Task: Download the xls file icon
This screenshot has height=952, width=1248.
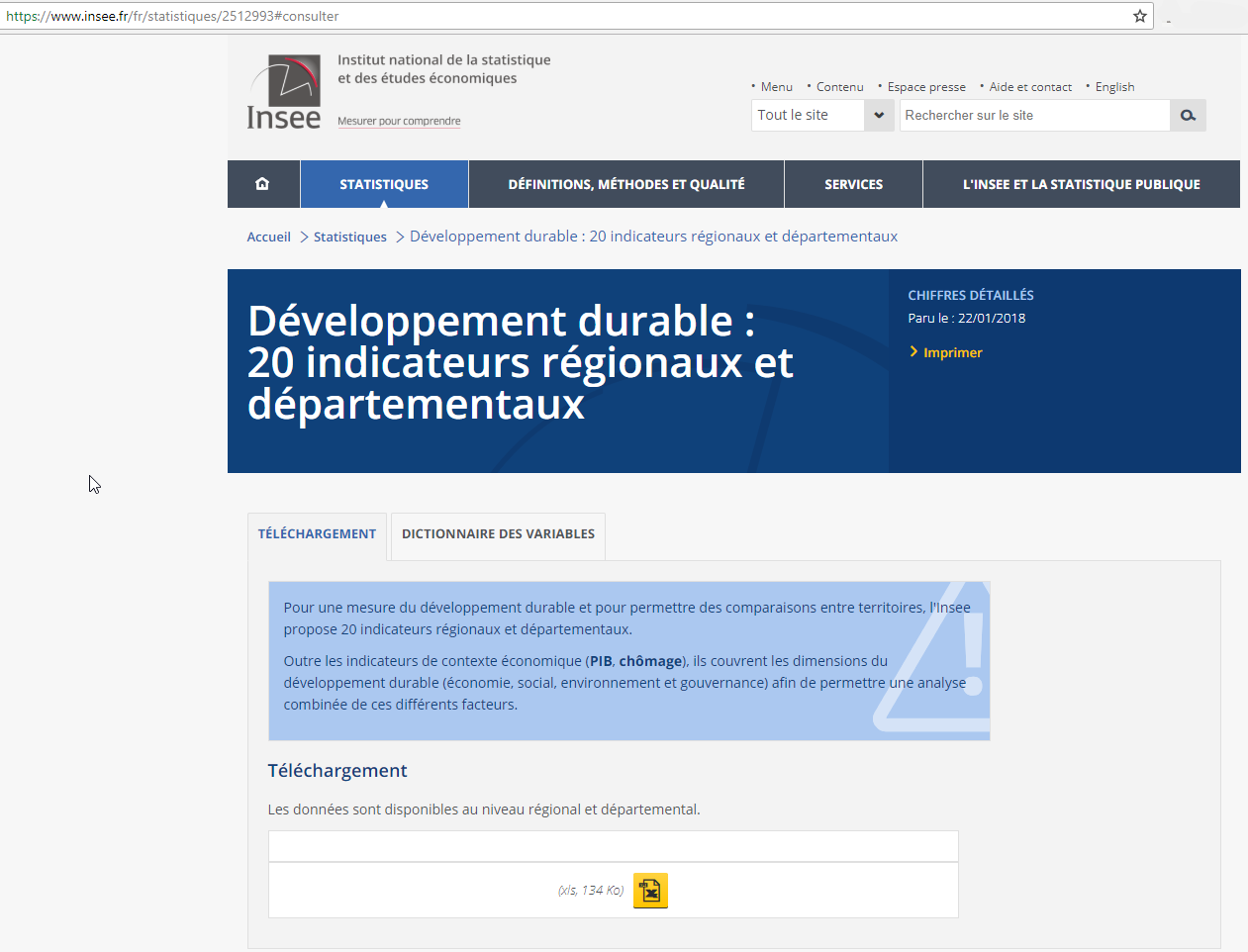Action: click(650, 891)
